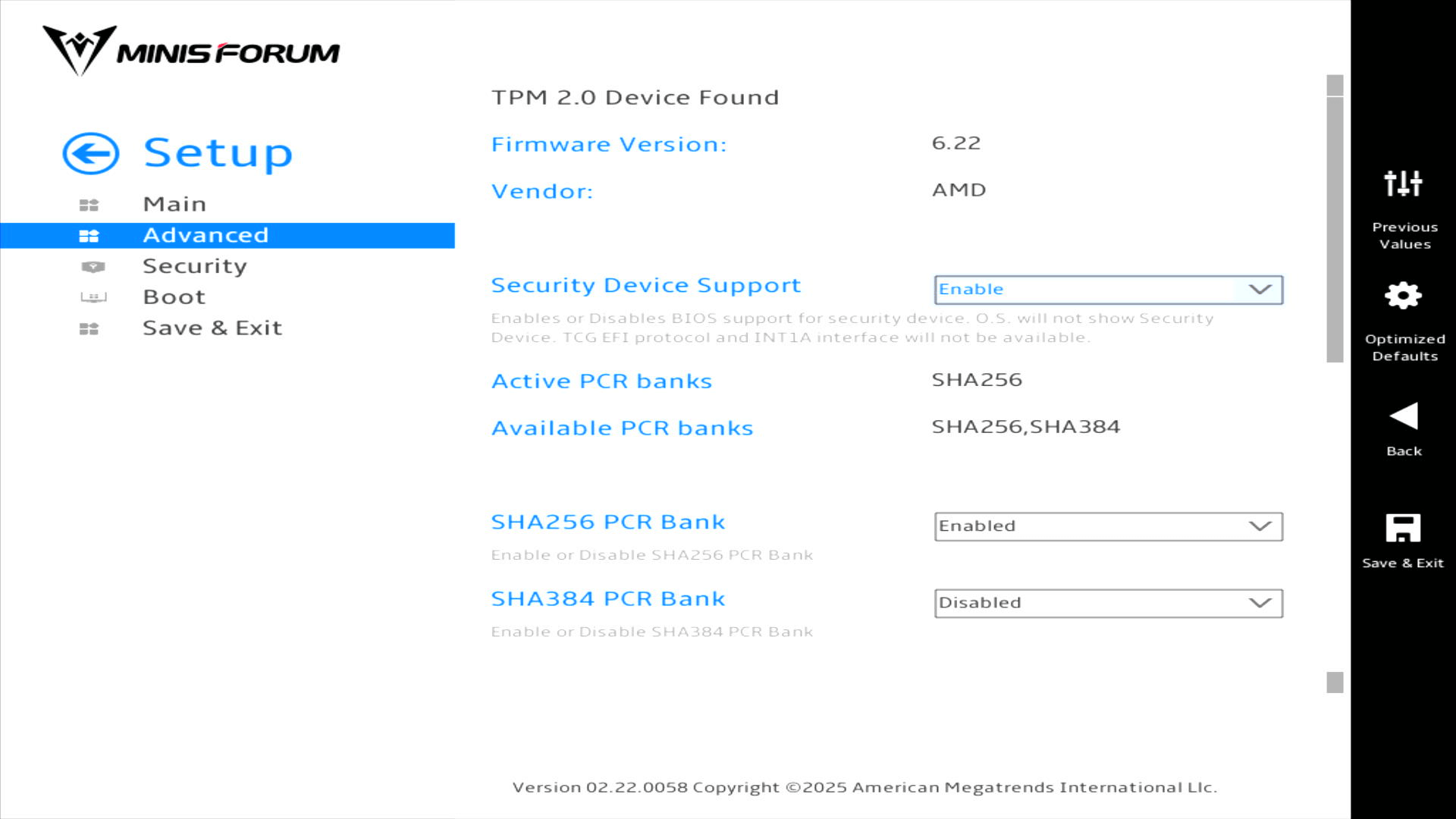Click the Save & Exit floppy icon
Screen dimensions: 1456x819
coord(1403,529)
